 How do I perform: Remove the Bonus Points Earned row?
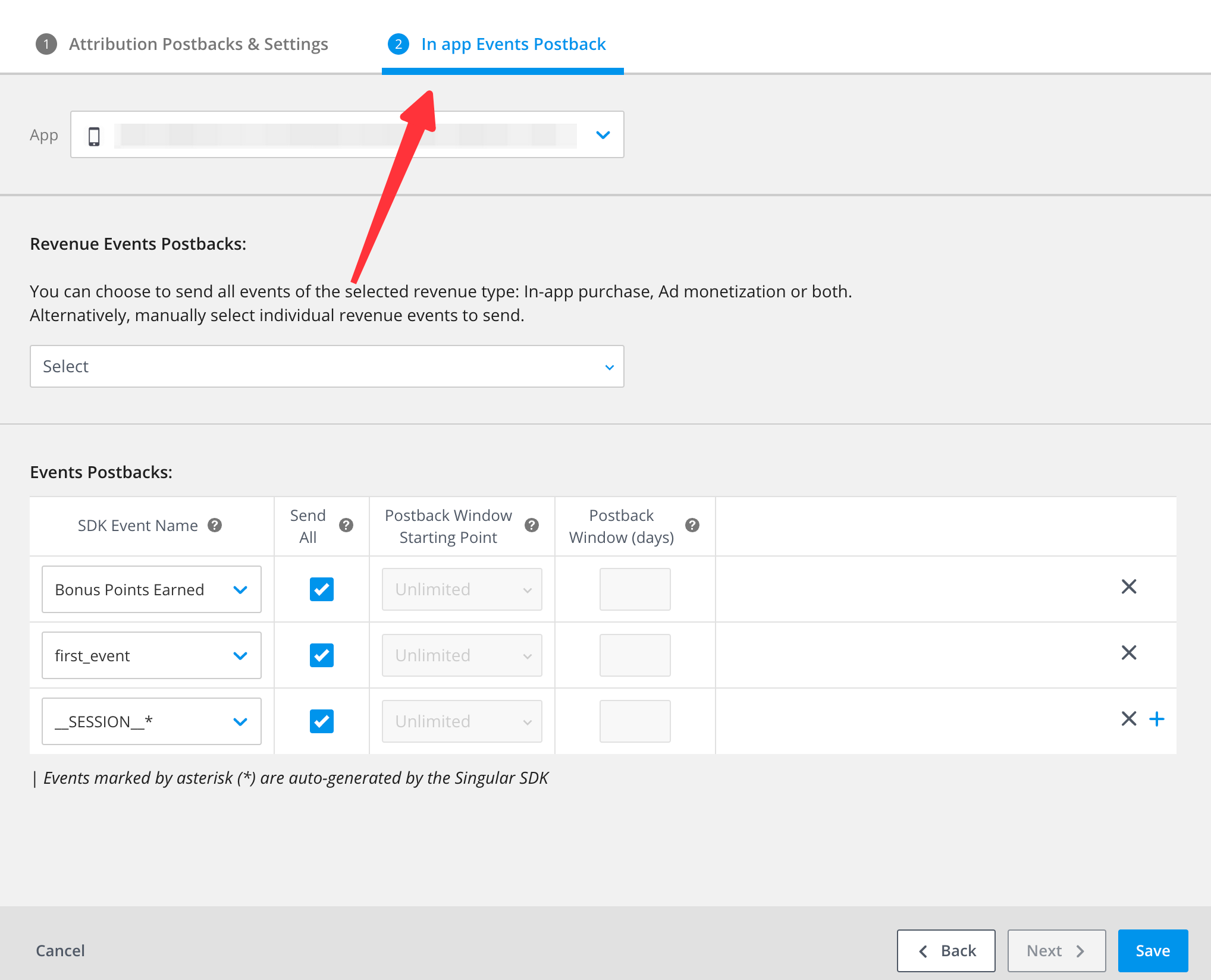(x=1129, y=587)
